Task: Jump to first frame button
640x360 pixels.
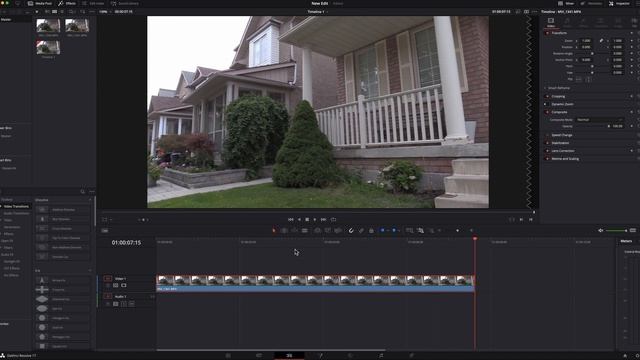Action: coord(291,220)
